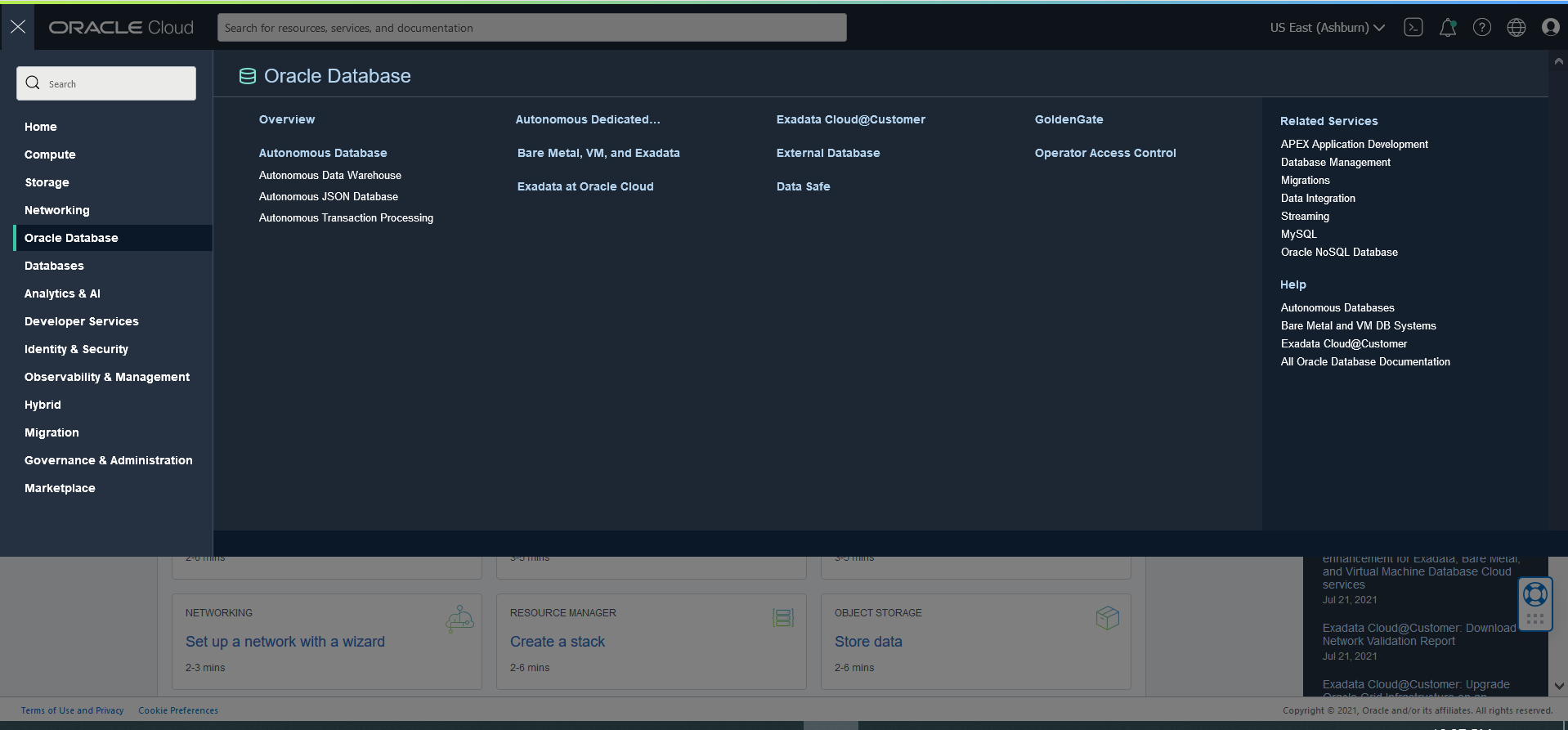Select Storage in the navigation menu
Viewport: 1568px width, 730px height.
47,182
